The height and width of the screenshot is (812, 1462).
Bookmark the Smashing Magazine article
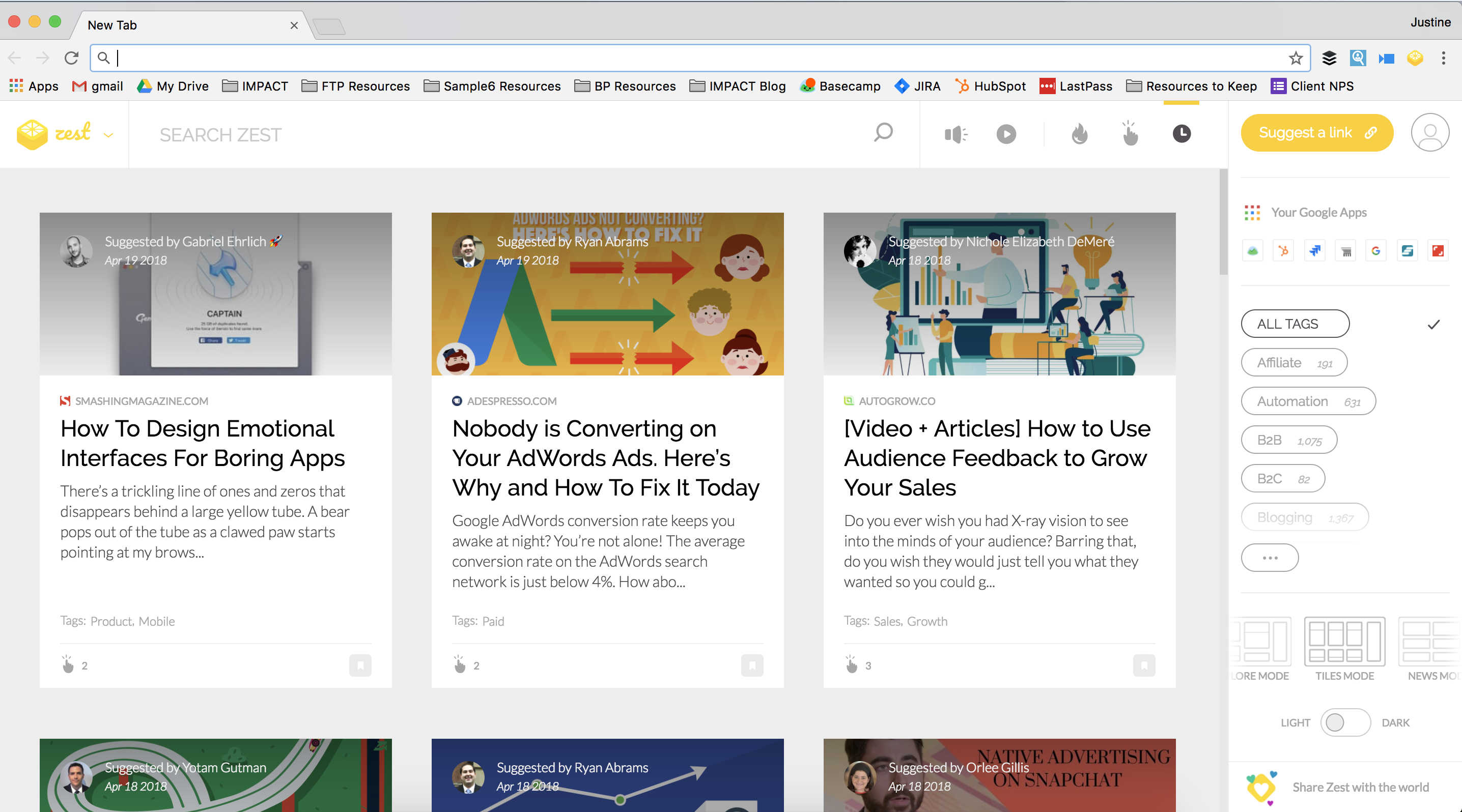pyautogui.click(x=360, y=665)
